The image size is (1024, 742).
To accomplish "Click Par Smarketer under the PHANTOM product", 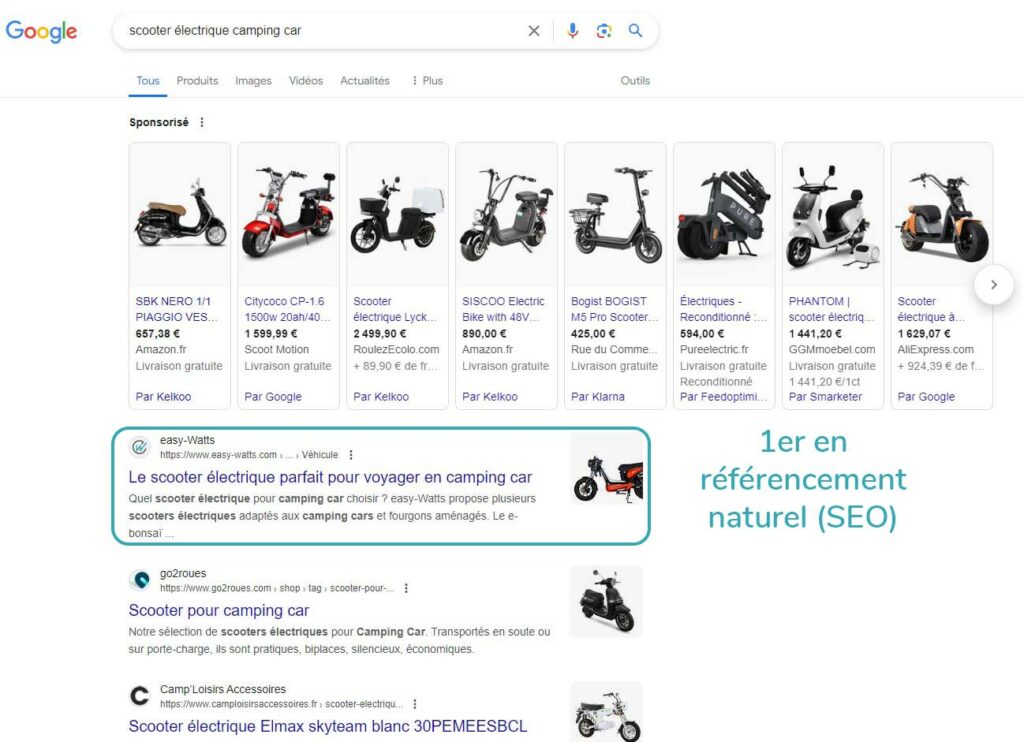I will point(825,396).
